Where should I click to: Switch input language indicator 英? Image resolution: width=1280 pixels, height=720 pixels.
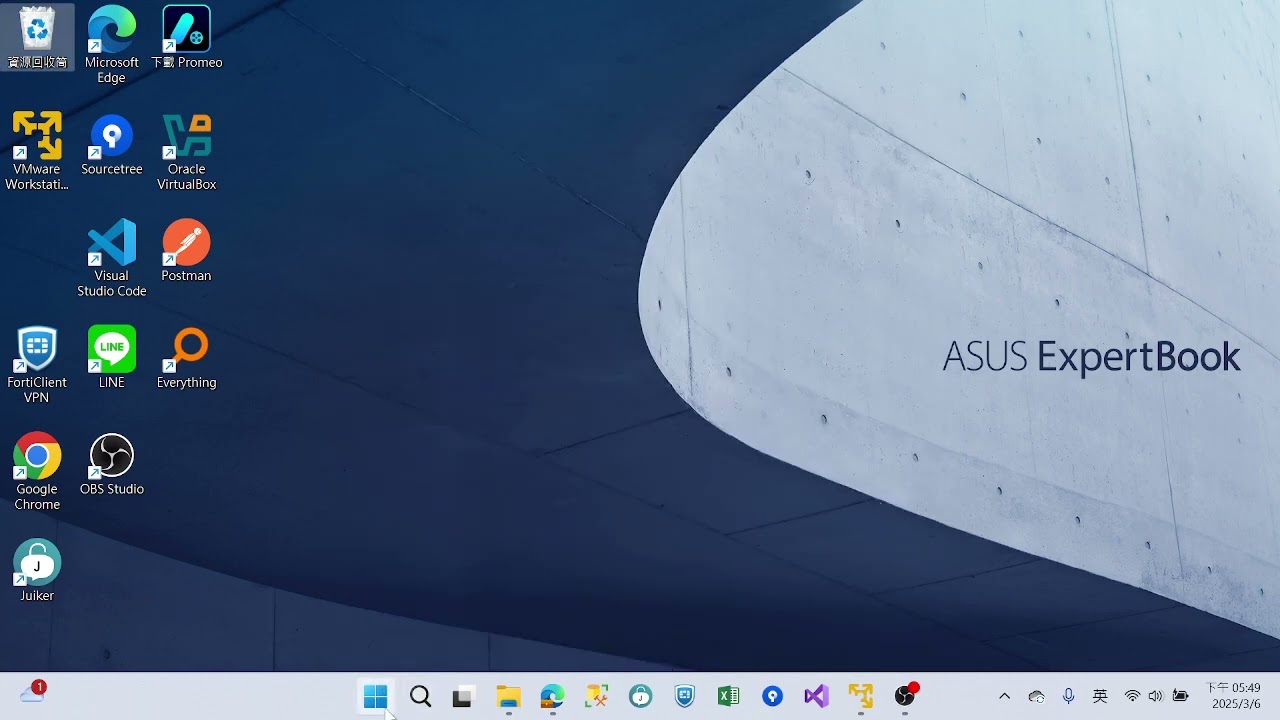pos(1100,697)
